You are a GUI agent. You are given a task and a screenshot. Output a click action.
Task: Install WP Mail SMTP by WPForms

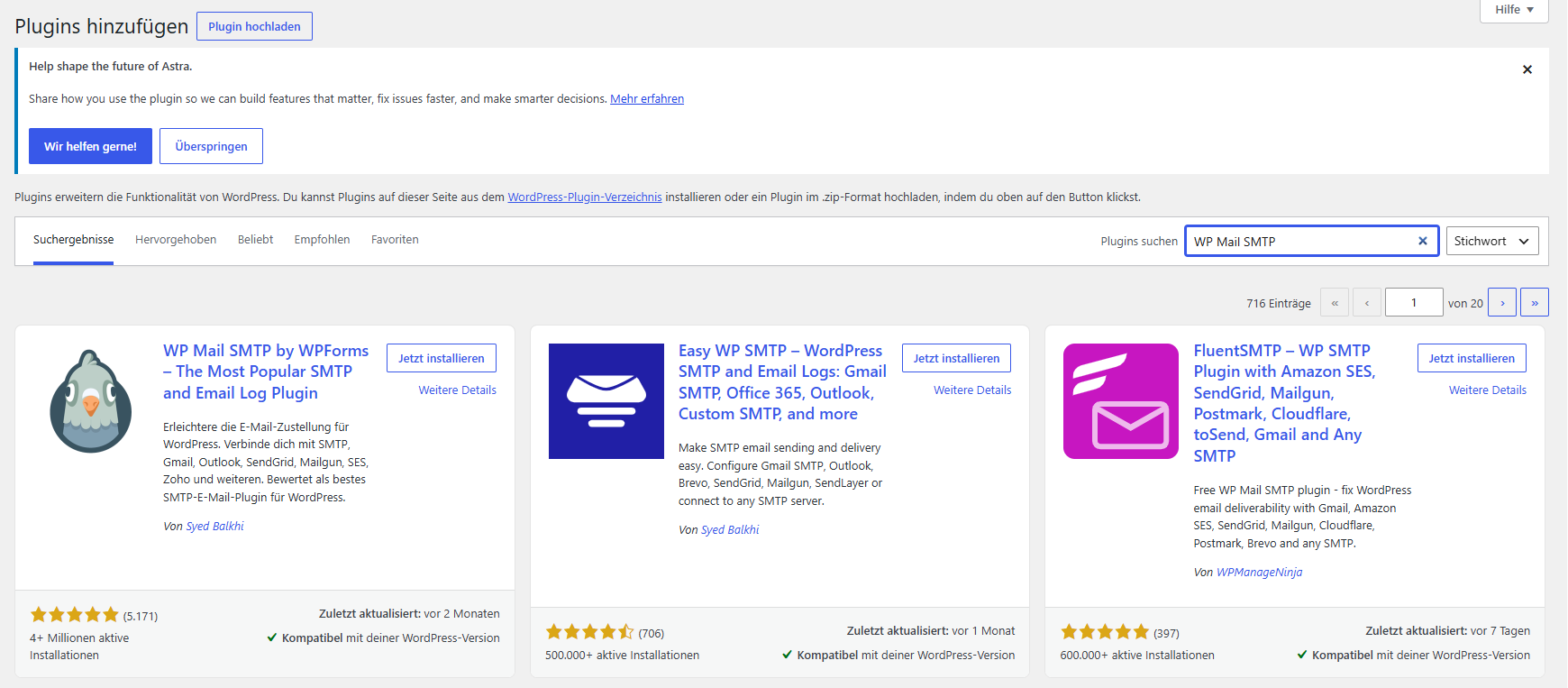(x=442, y=358)
